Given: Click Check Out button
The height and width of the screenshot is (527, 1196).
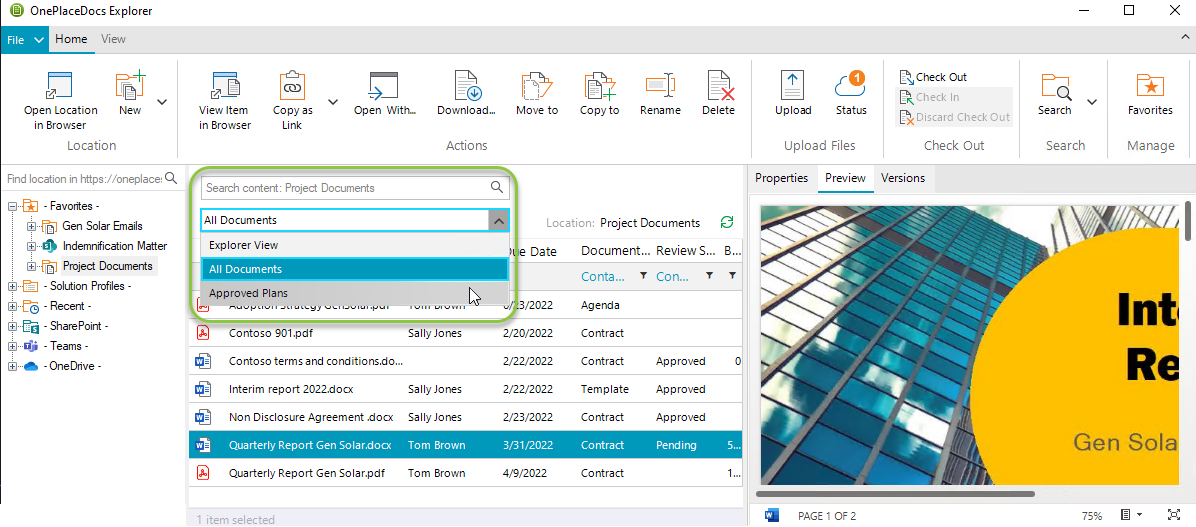Looking at the screenshot, I should click(934, 77).
